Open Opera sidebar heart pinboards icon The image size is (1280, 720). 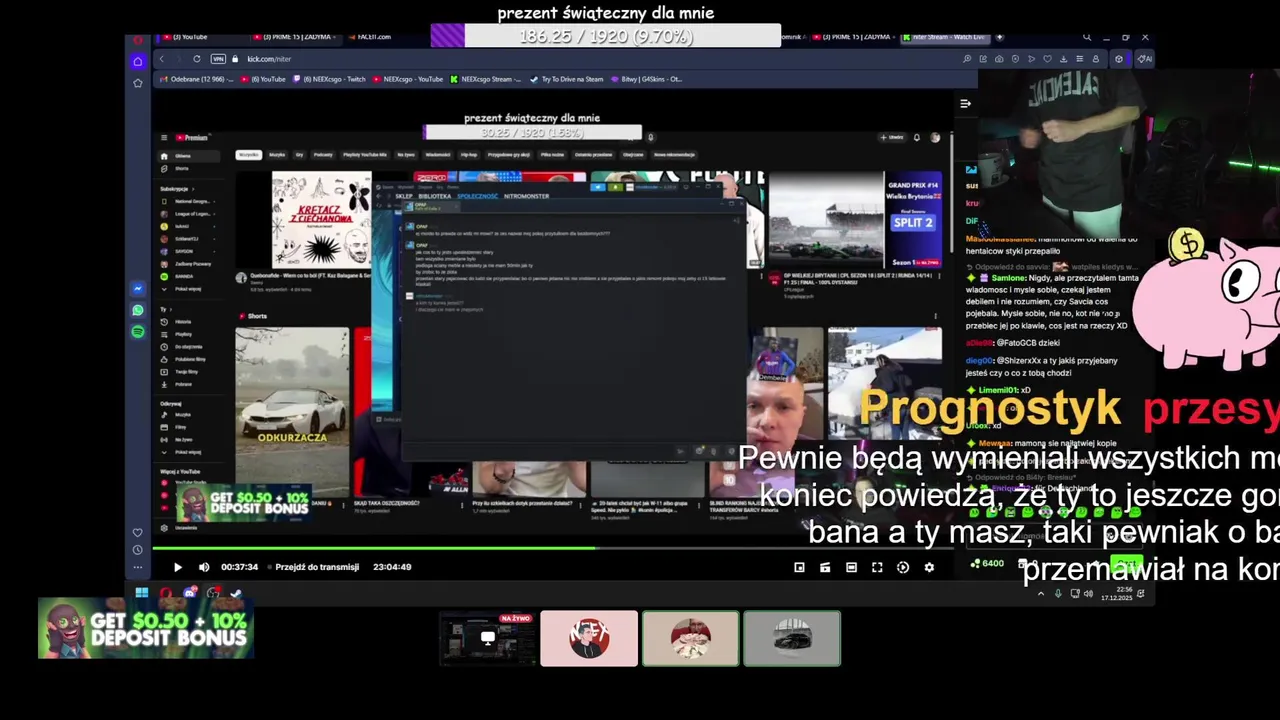(x=138, y=532)
